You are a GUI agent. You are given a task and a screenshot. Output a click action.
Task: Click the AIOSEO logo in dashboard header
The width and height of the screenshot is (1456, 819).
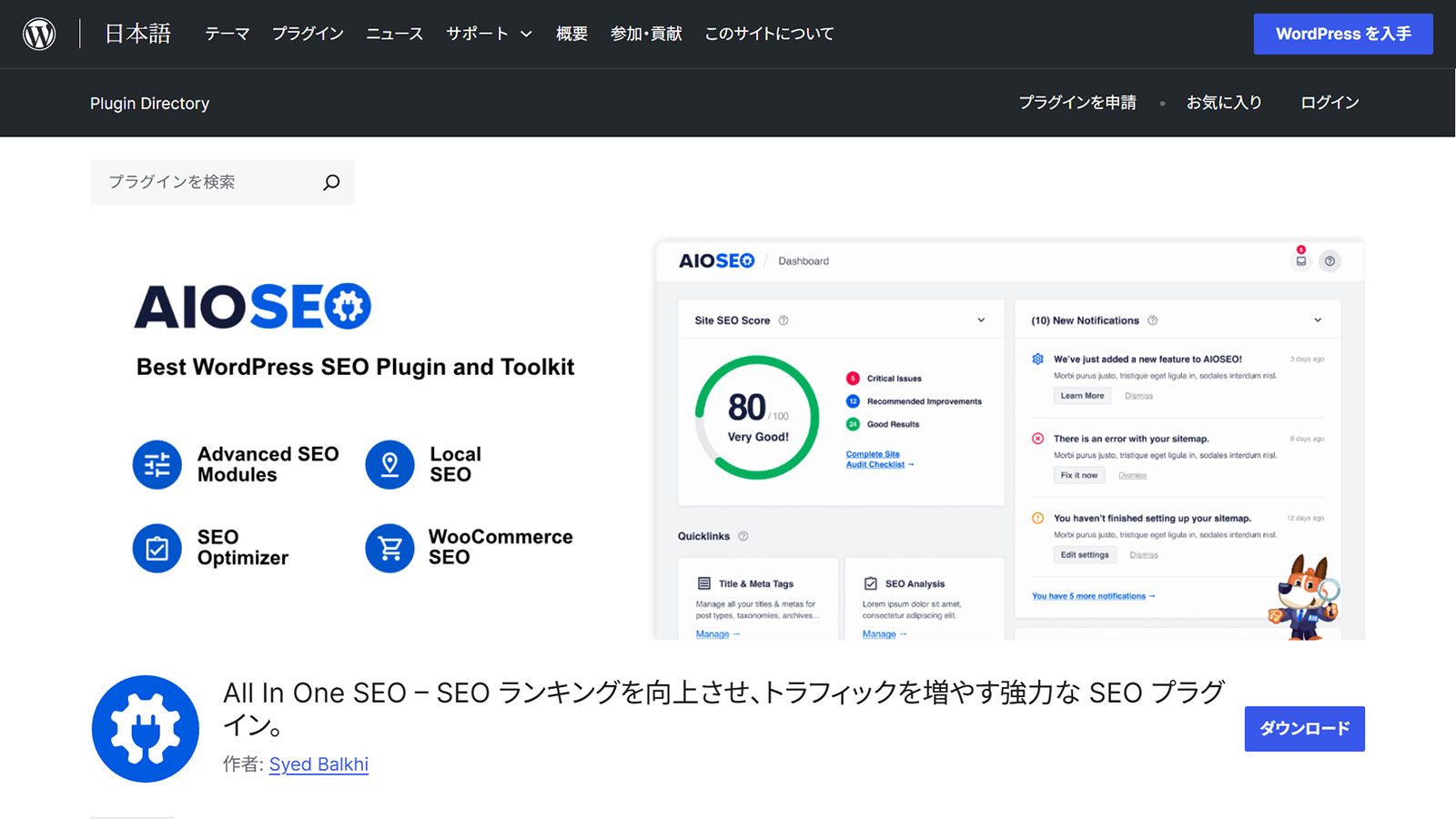tap(716, 261)
